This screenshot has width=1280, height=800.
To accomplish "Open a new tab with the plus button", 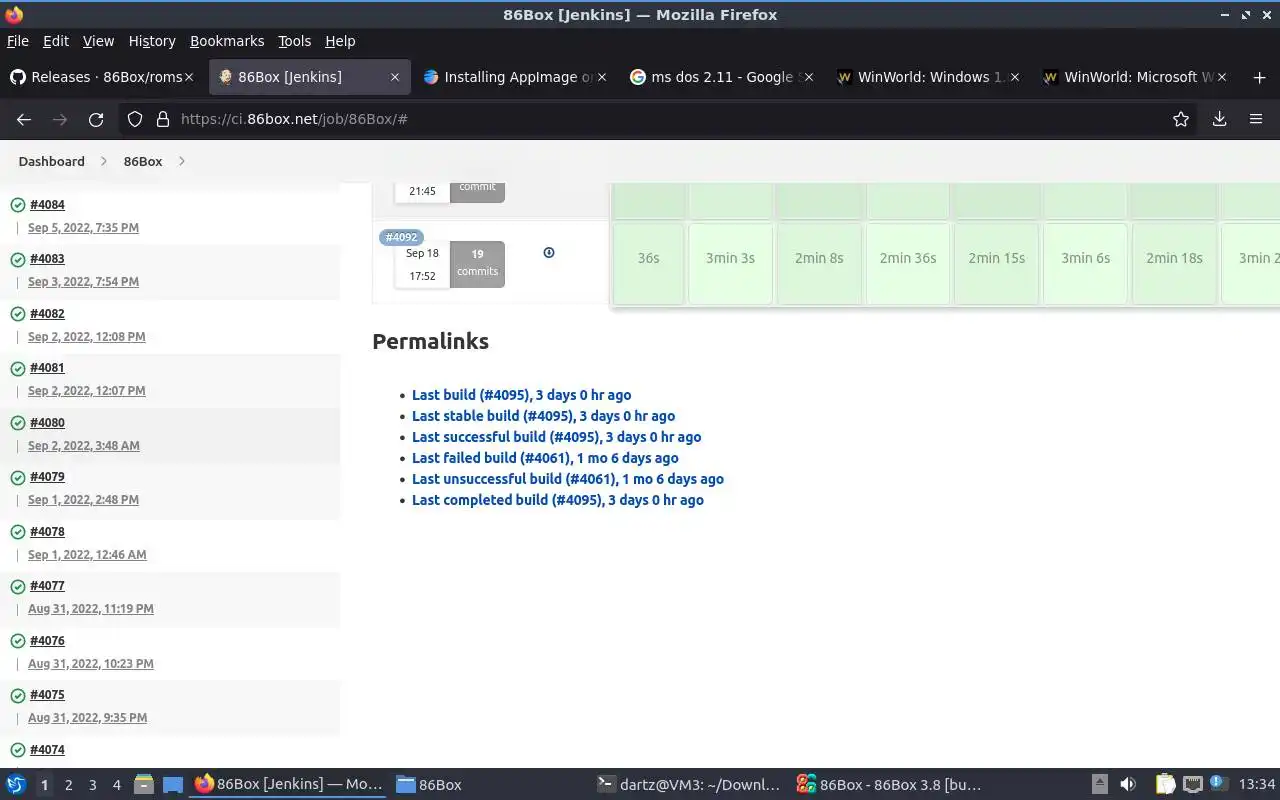I will point(1259,77).
